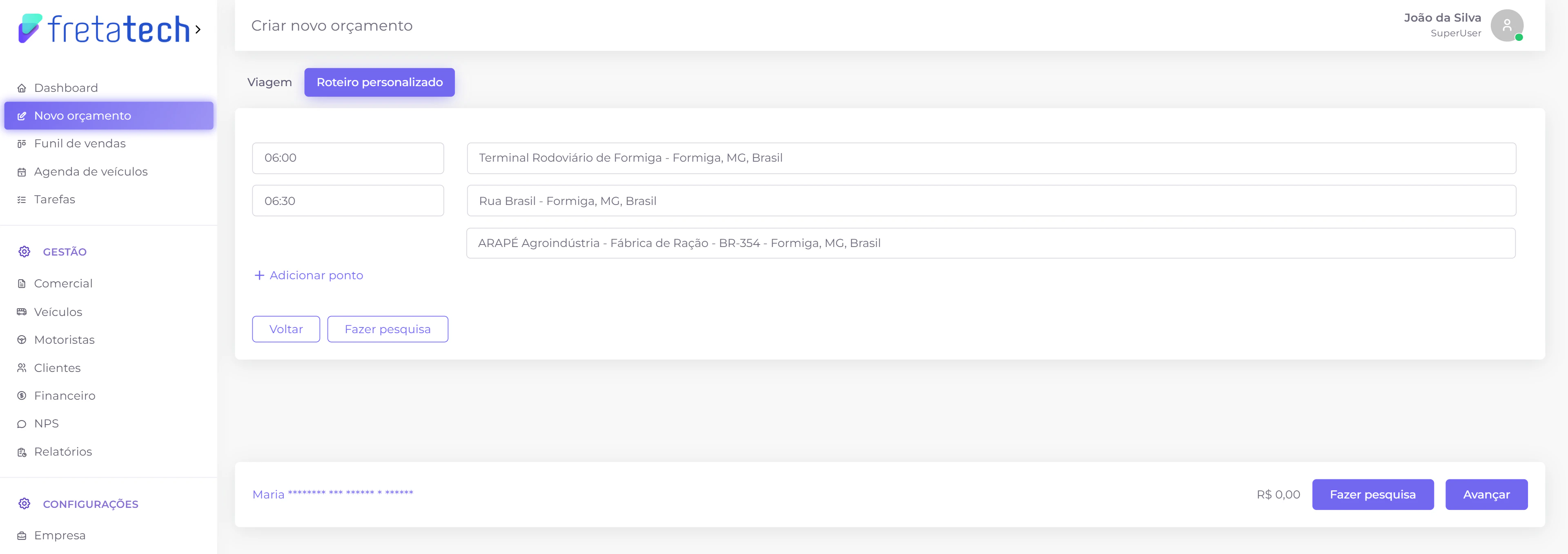Click the Motoristas steering wheel icon
This screenshot has height=554, width=1568.
22,340
